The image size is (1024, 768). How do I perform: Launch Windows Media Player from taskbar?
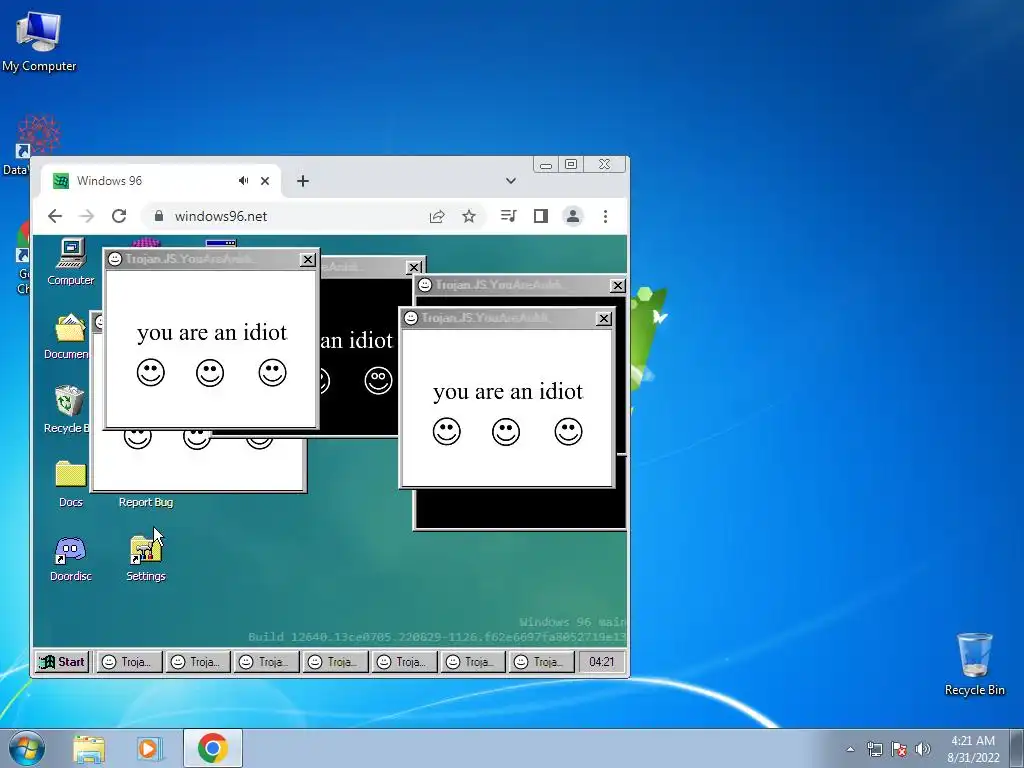[149, 748]
